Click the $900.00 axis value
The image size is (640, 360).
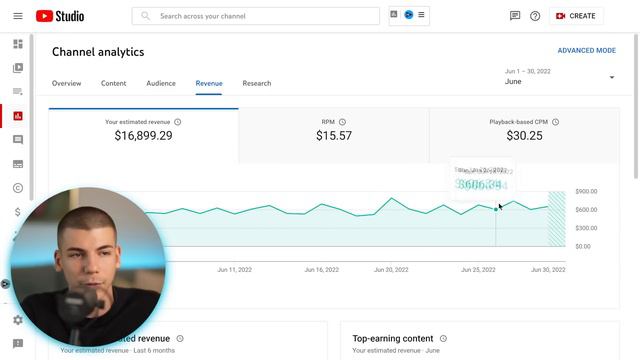[x=586, y=191]
